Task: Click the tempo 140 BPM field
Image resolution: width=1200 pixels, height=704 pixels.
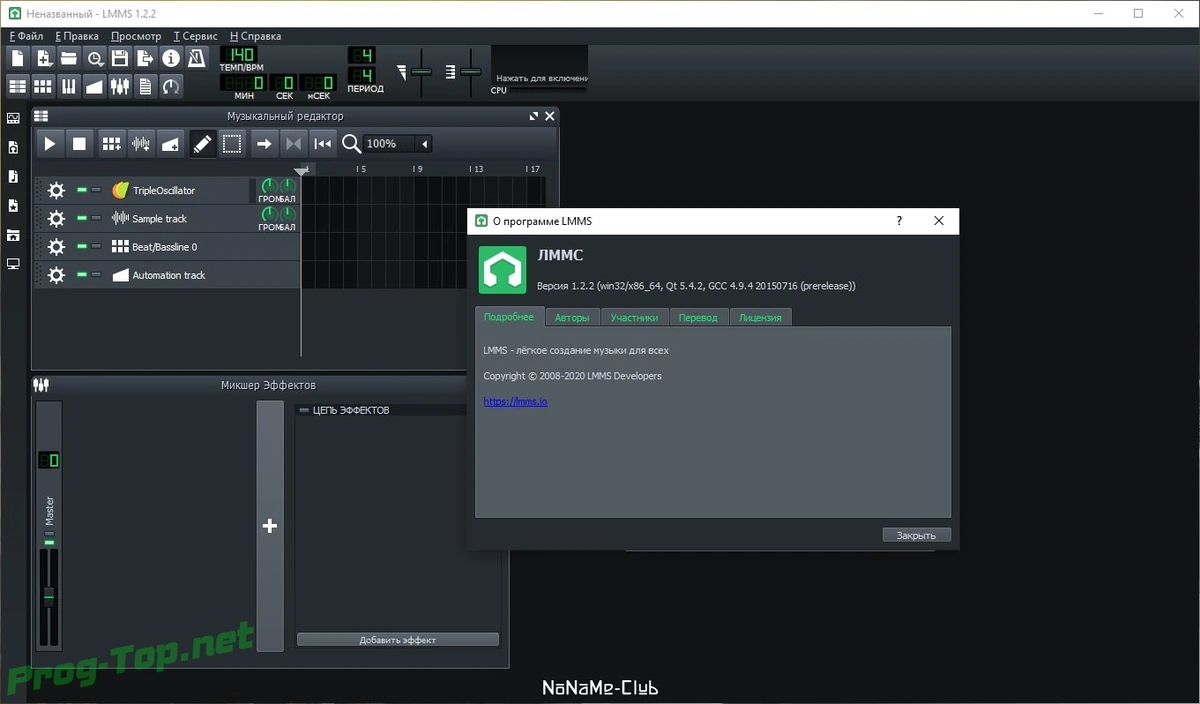Action: (239, 54)
